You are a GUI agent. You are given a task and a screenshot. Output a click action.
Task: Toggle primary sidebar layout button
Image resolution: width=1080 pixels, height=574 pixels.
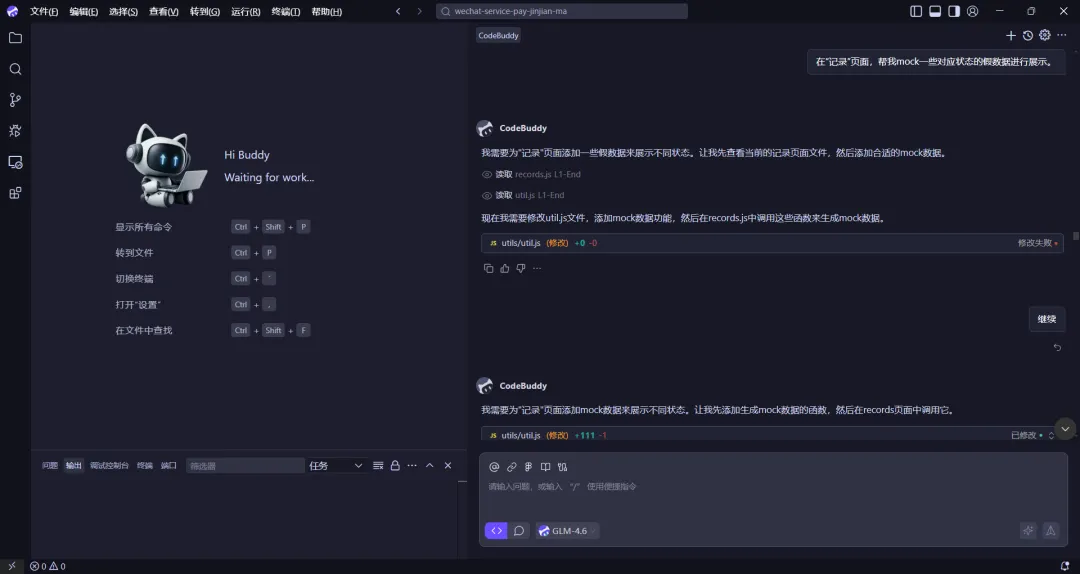click(916, 11)
